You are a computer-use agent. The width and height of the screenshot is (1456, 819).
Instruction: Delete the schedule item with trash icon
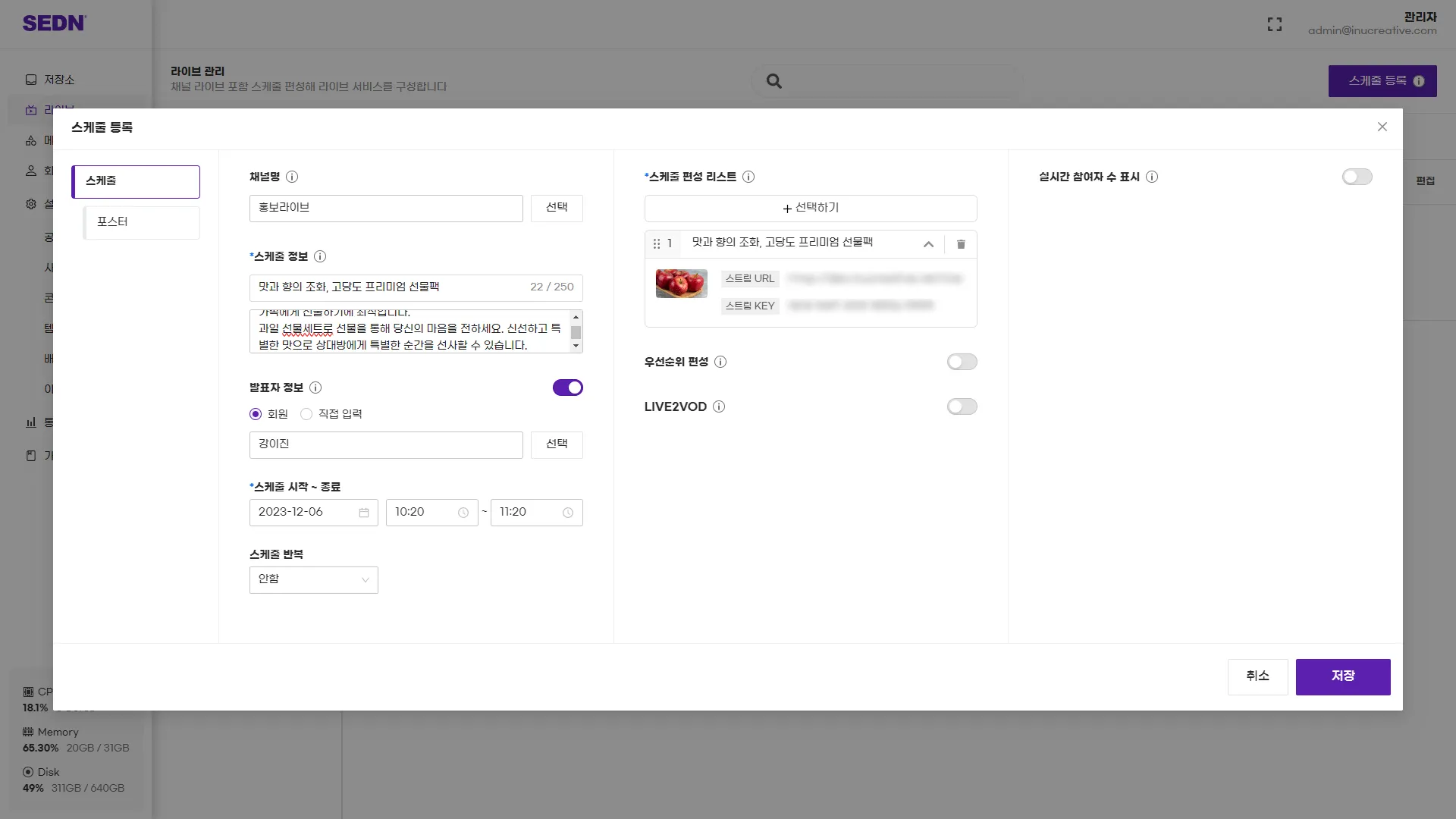[961, 244]
